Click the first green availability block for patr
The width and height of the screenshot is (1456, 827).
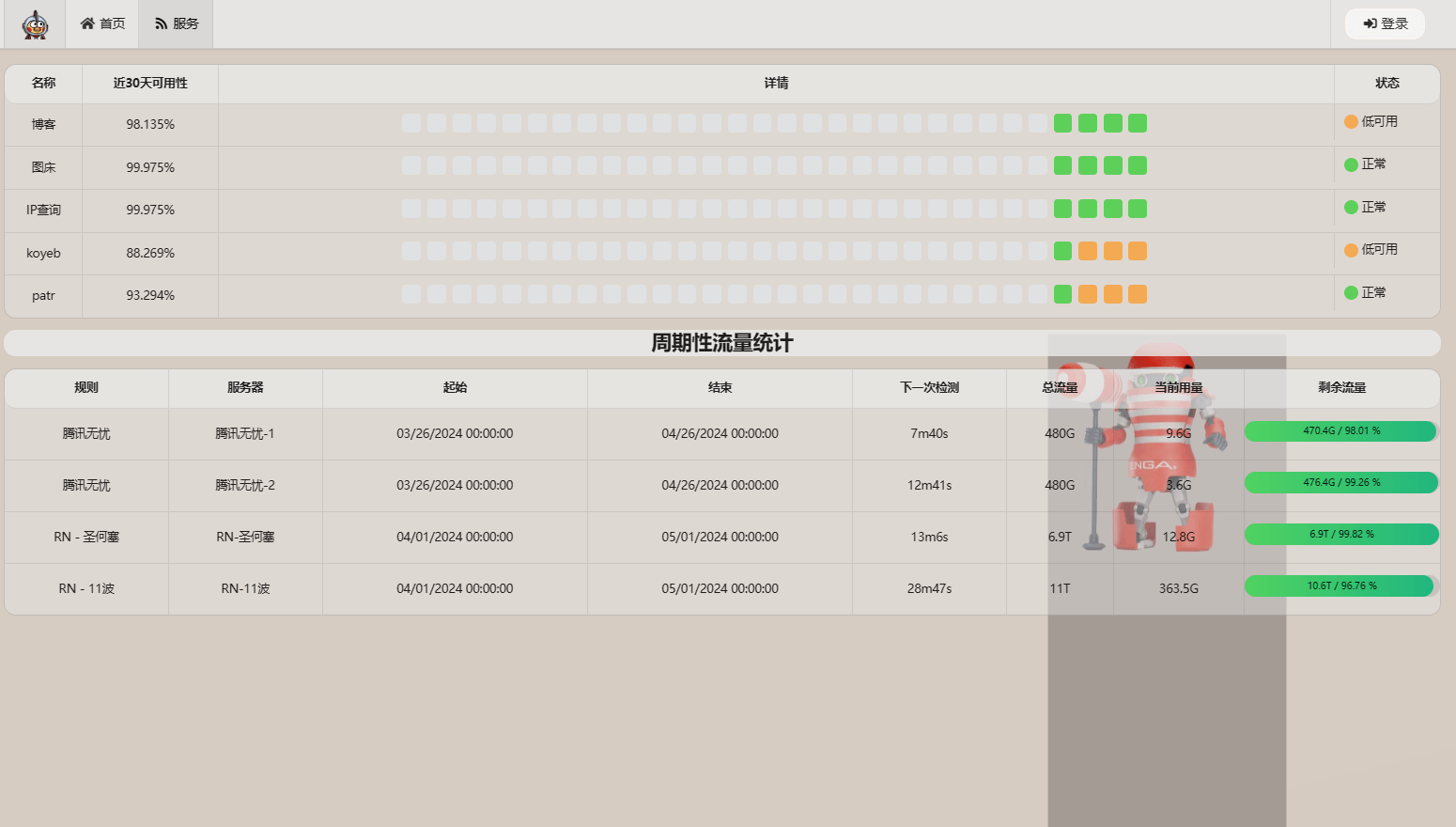[1062, 294]
